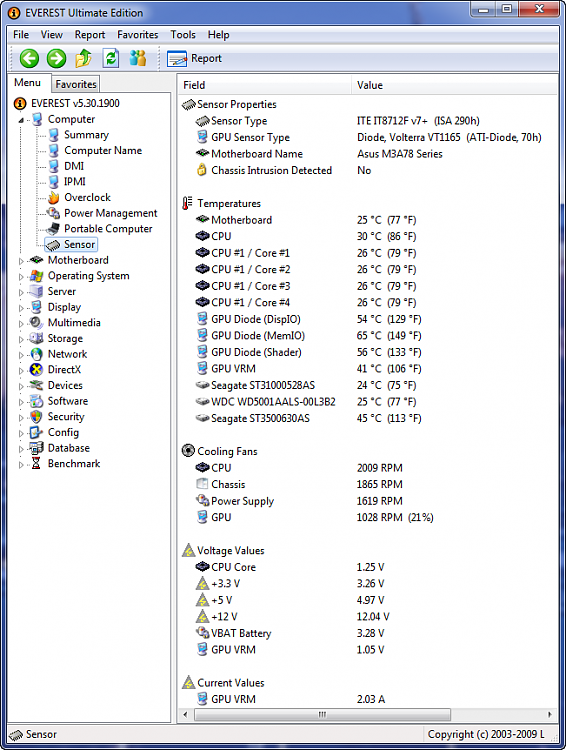Click the green Forward arrow icon

(x=56, y=59)
